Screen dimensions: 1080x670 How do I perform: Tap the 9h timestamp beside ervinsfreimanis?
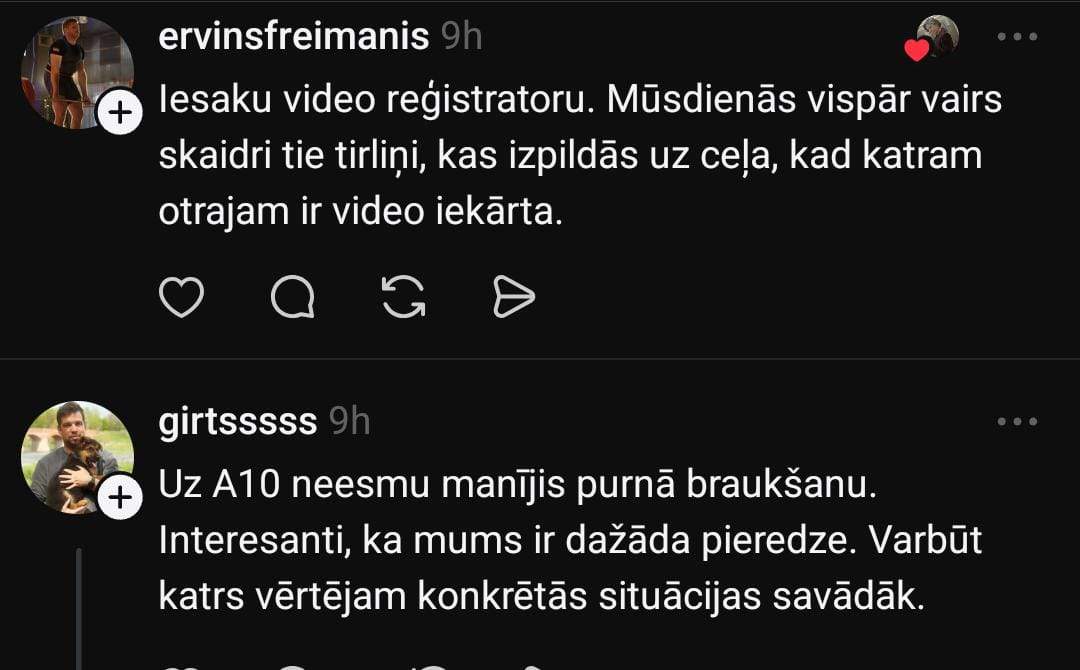[462, 37]
